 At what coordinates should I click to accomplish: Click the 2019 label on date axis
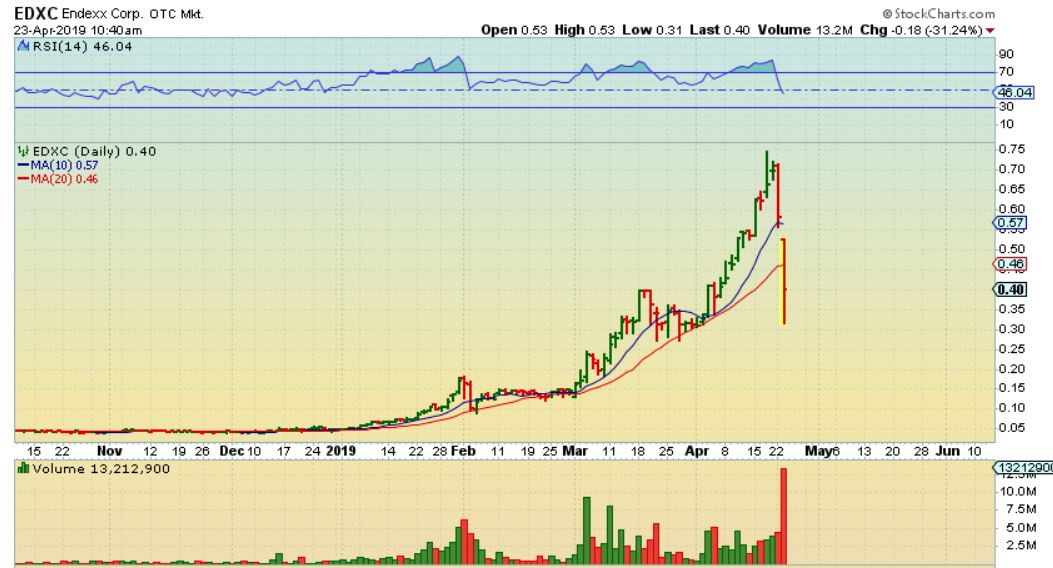pyautogui.click(x=340, y=451)
